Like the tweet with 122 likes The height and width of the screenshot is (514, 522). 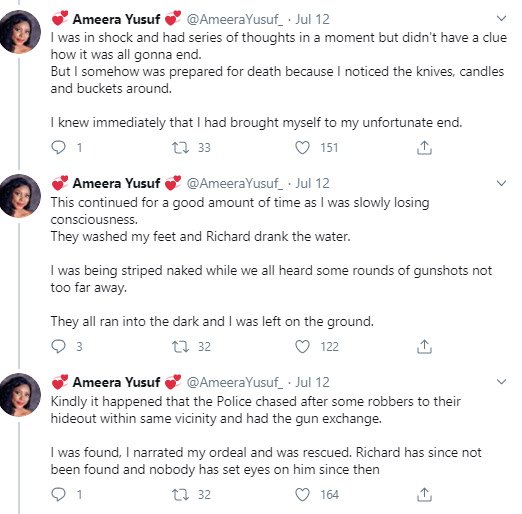302,346
